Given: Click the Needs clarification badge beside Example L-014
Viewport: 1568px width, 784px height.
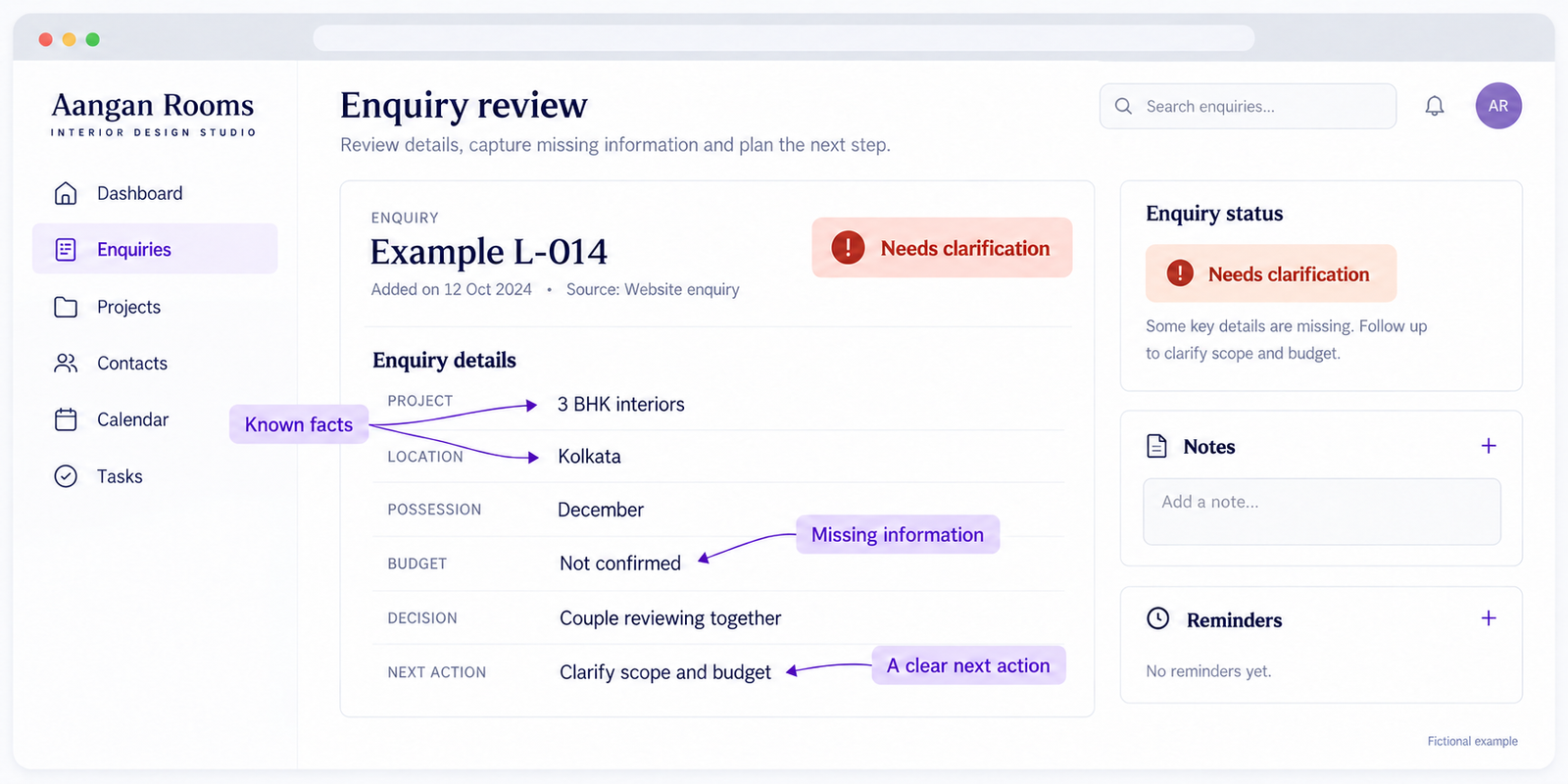Looking at the screenshot, I should [x=942, y=248].
